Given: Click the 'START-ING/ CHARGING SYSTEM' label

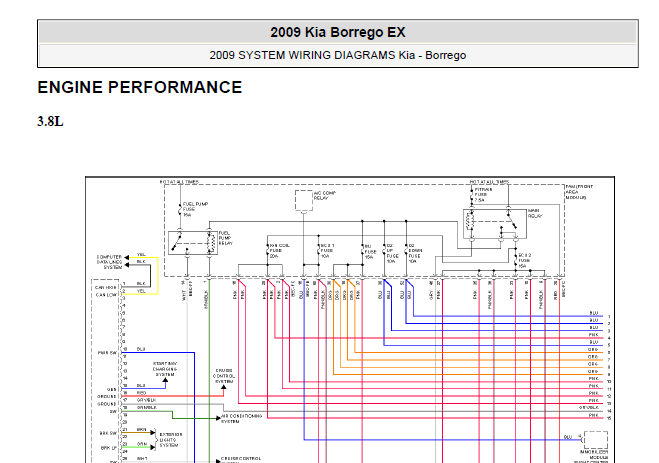Looking at the screenshot, I should point(165,369).
